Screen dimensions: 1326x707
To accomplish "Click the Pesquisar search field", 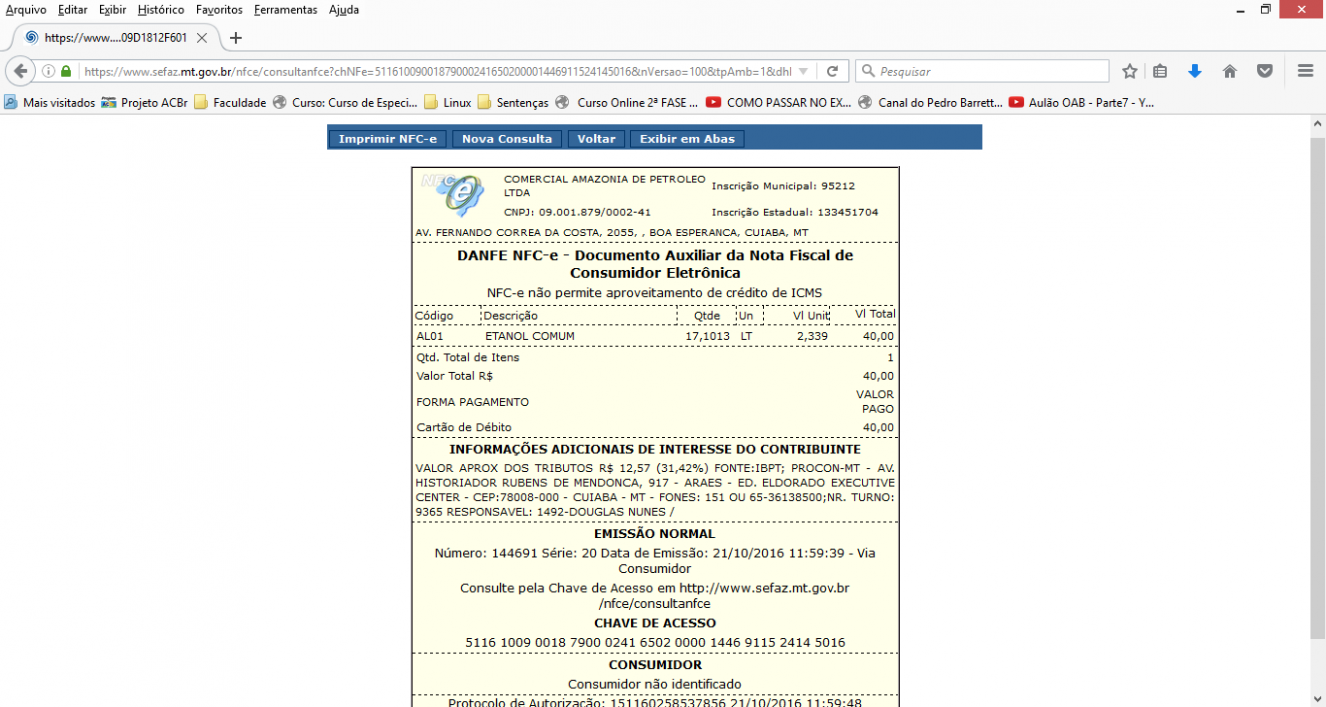I will pos(982,71).
